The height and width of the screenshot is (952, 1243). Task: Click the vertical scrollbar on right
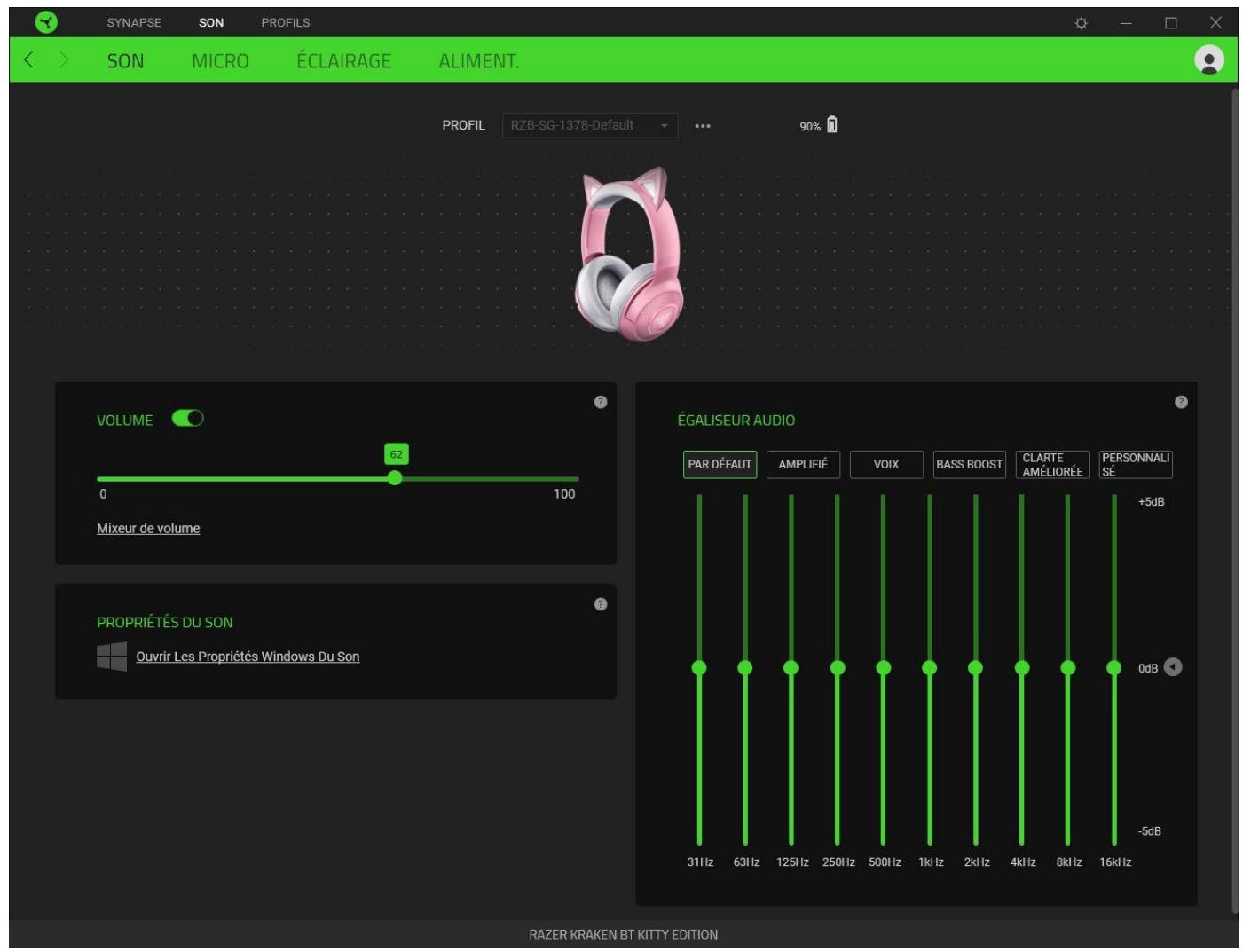click(1234, 501)
